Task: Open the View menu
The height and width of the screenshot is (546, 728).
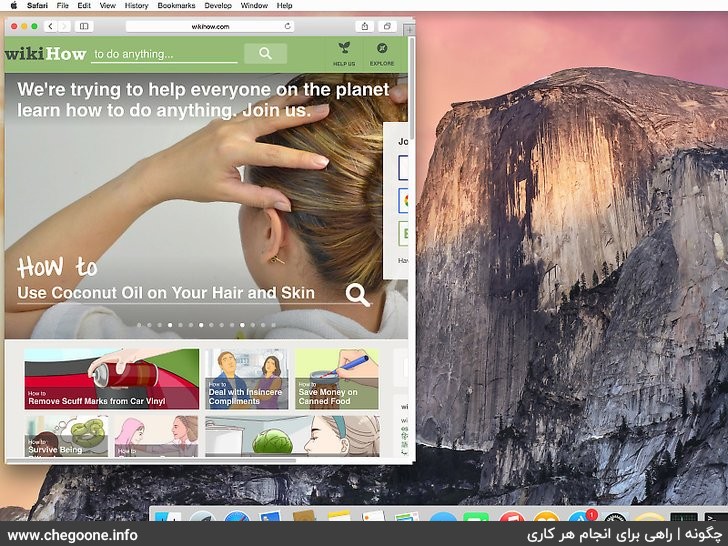Action: click(108, 6)
